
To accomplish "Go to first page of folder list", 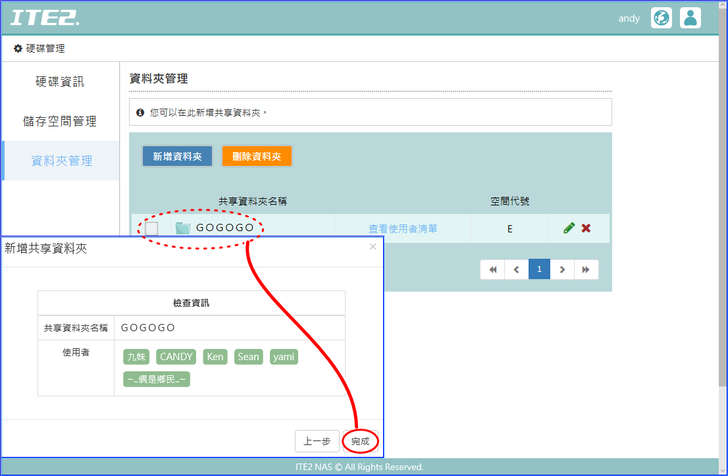I will 492,269.
